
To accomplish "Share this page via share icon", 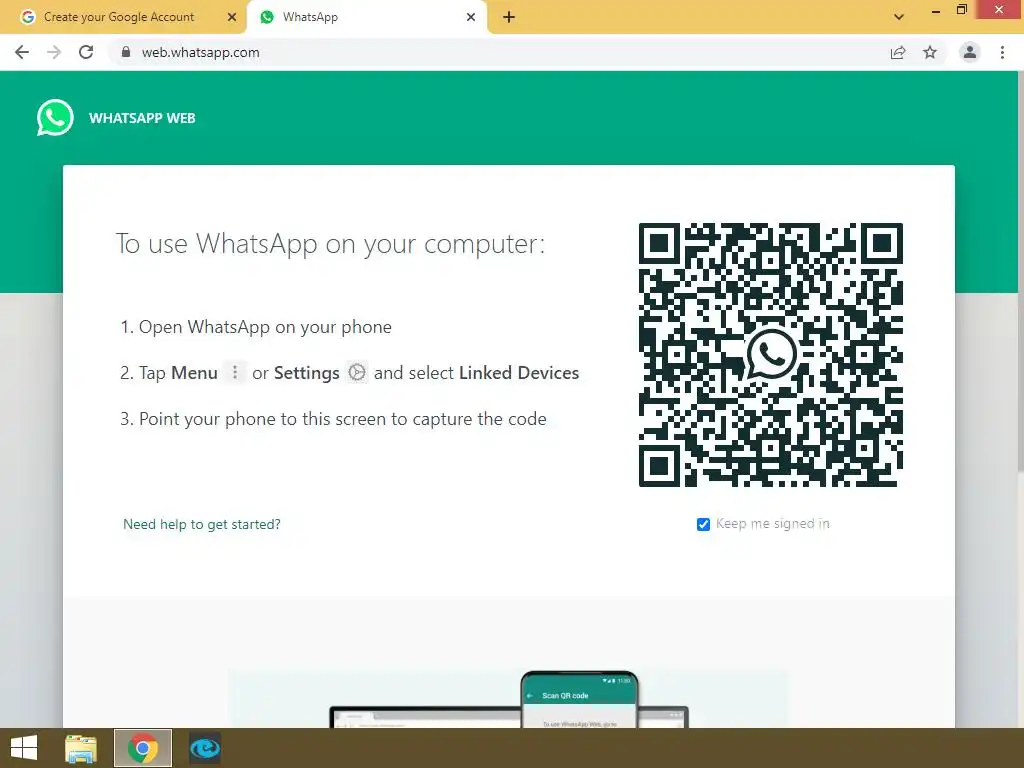I will click(898, 52).
